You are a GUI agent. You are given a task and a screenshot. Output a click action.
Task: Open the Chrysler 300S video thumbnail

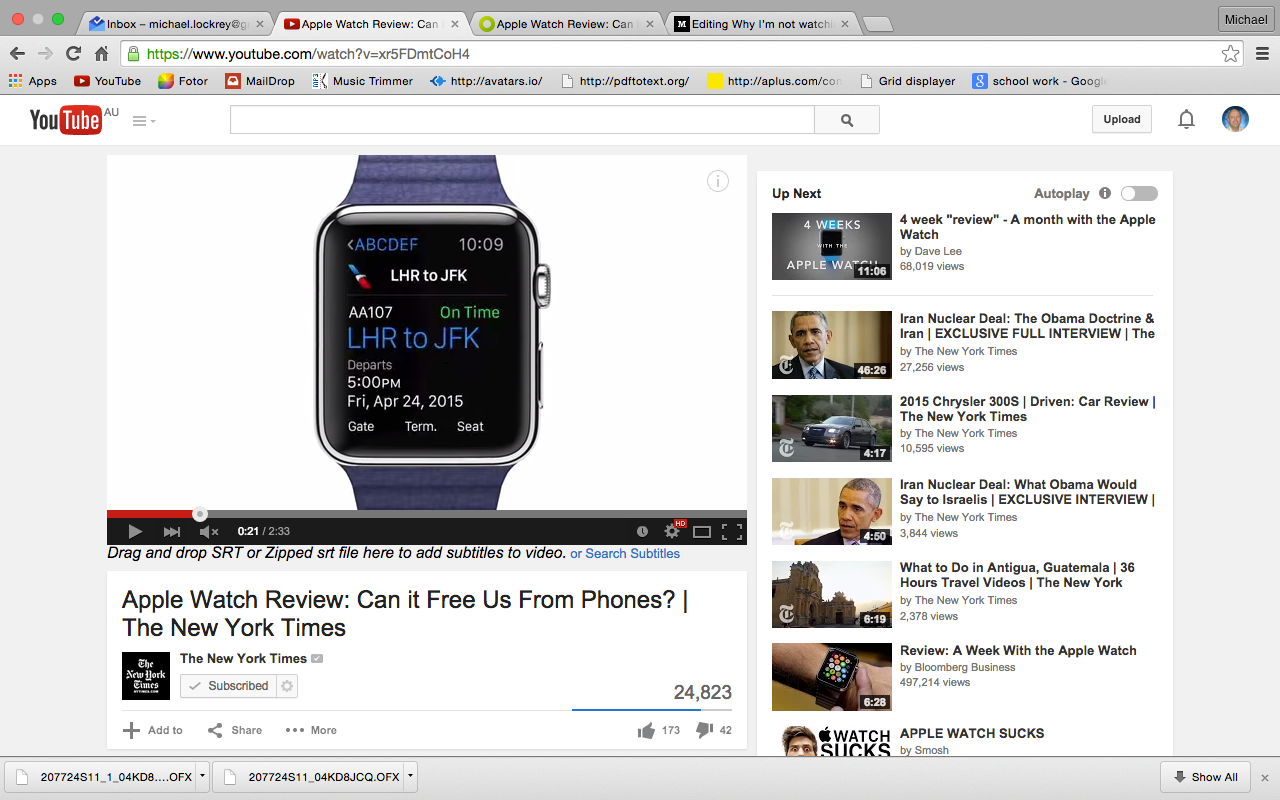point(832,428)
